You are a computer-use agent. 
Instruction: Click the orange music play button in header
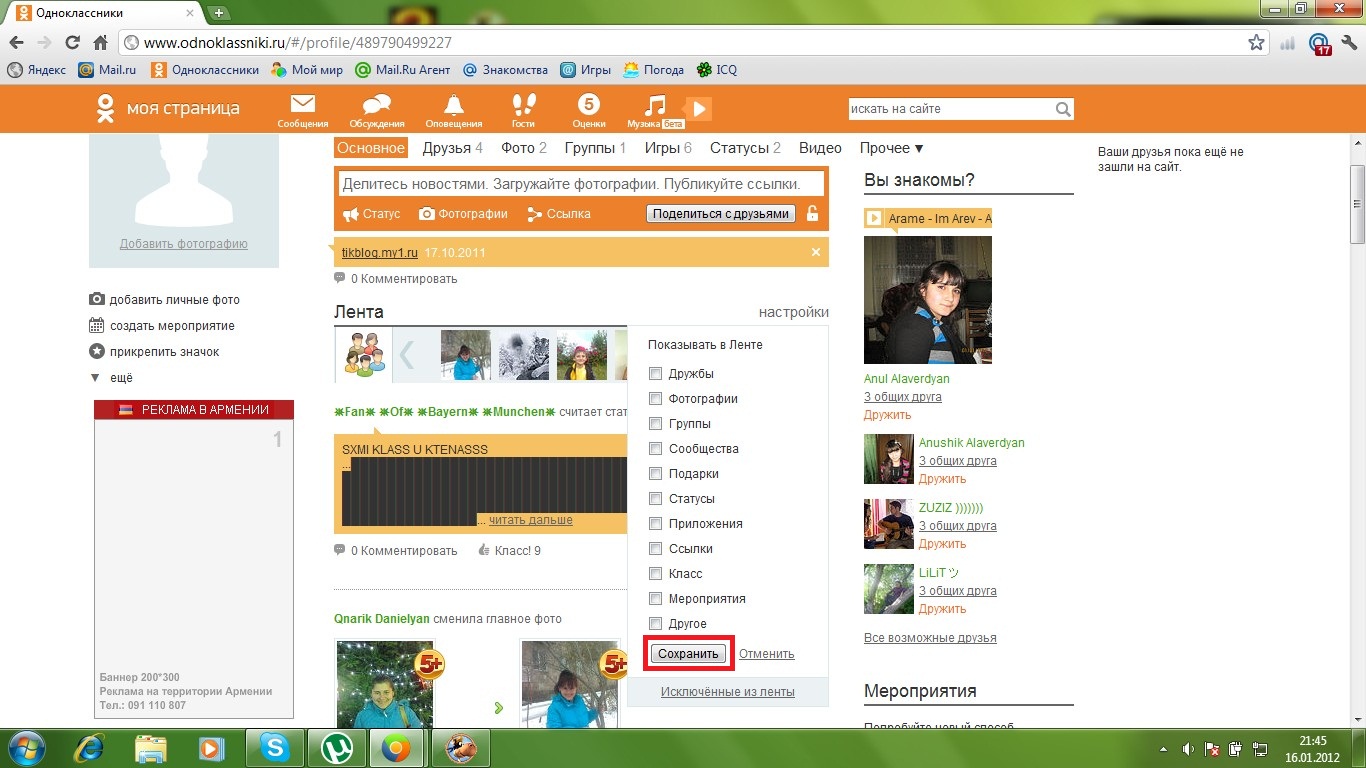point(699,109)
